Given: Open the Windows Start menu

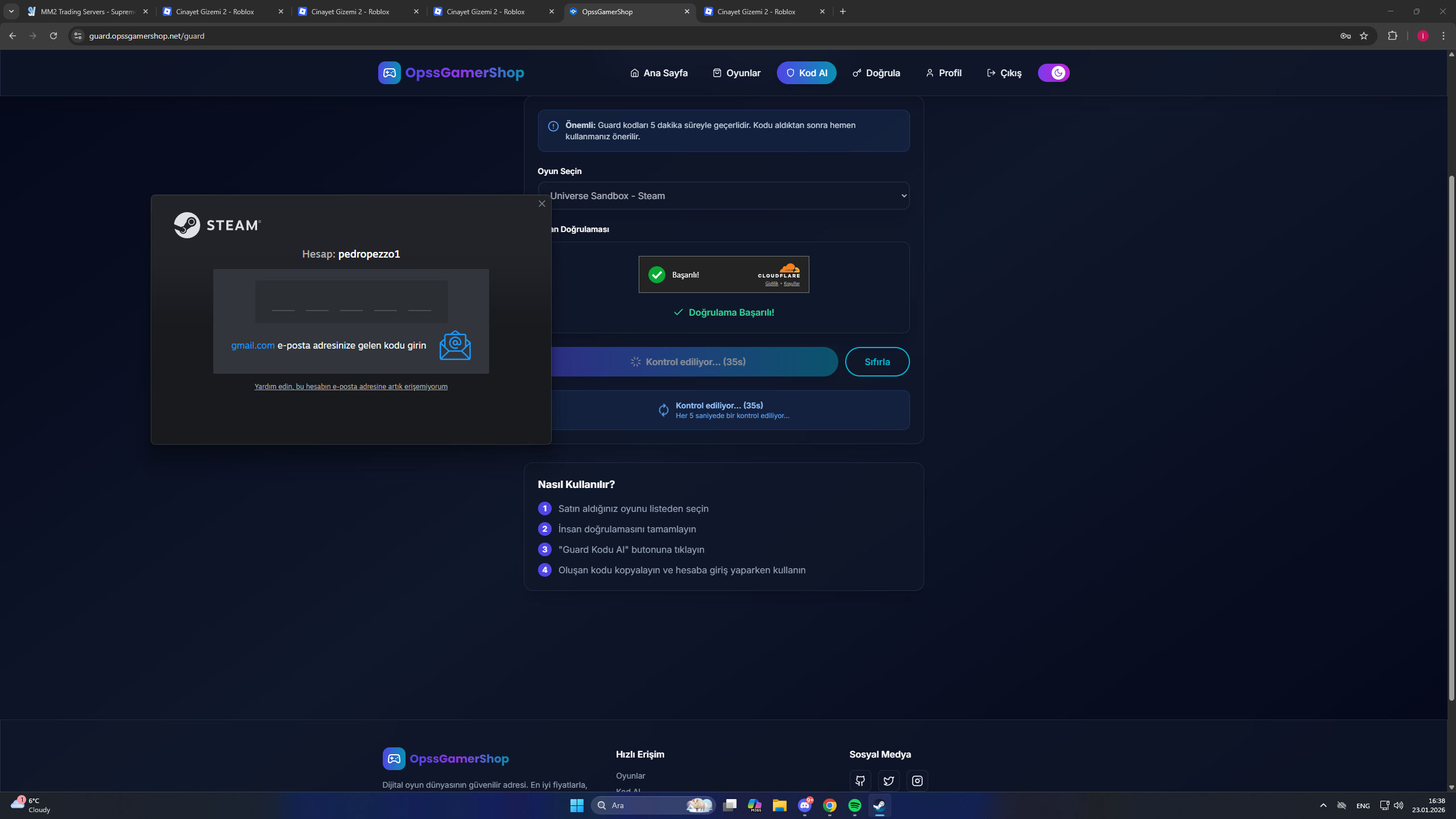Looking at the screenshot, I should click(x=577, y=805).
